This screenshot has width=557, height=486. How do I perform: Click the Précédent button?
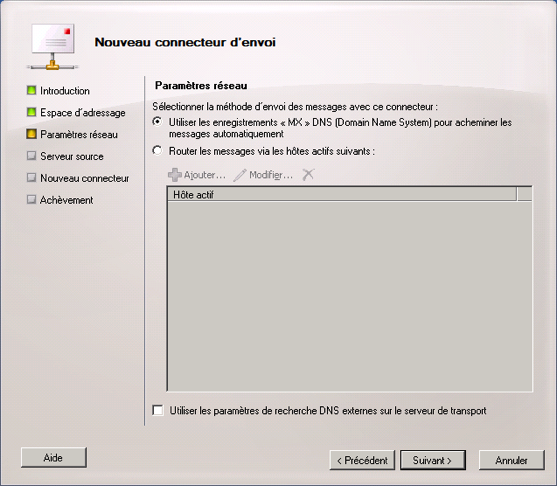pyautogui.click(x=362, y=460)
